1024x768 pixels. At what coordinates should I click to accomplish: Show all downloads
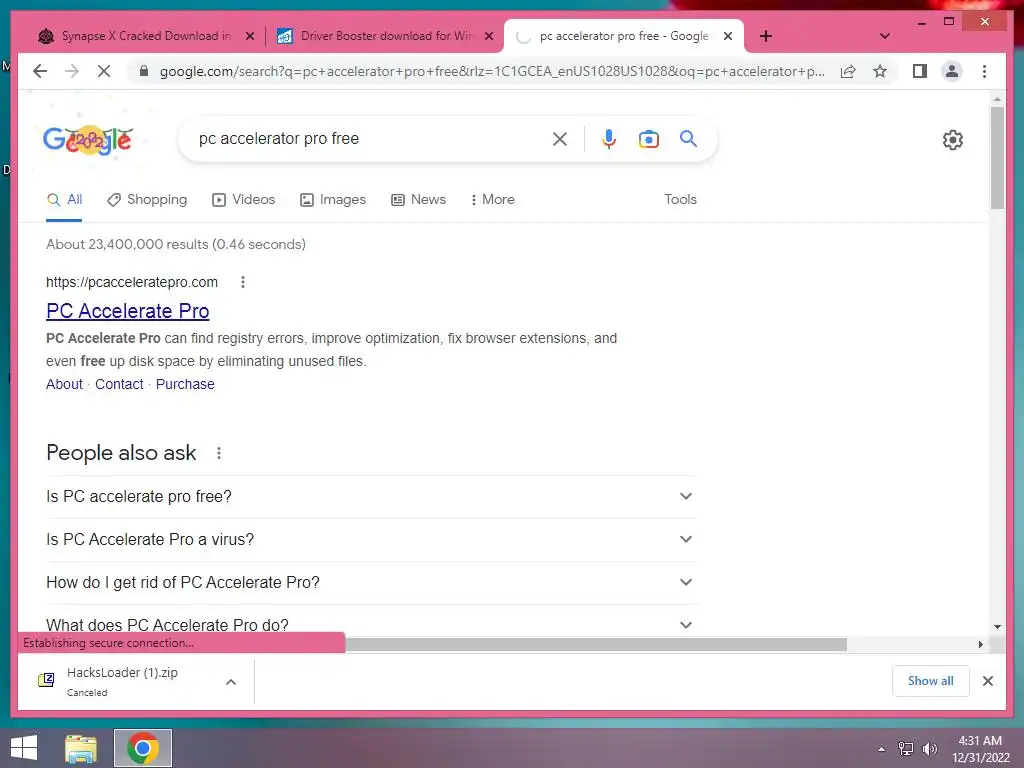(x=931, y=681)
